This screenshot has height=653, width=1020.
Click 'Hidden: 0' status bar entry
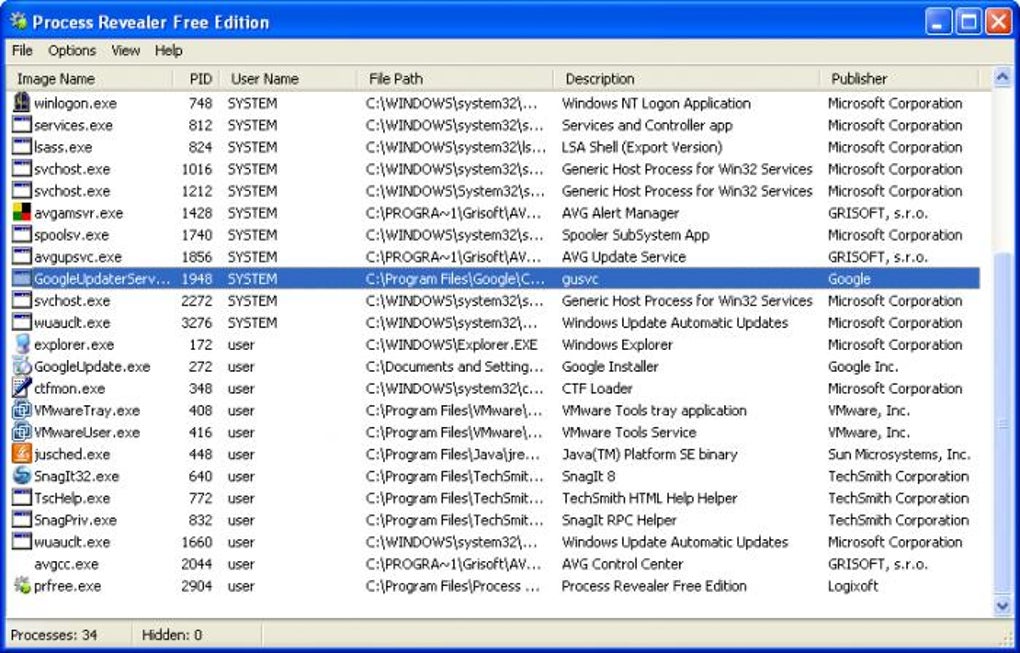(172, 634)
